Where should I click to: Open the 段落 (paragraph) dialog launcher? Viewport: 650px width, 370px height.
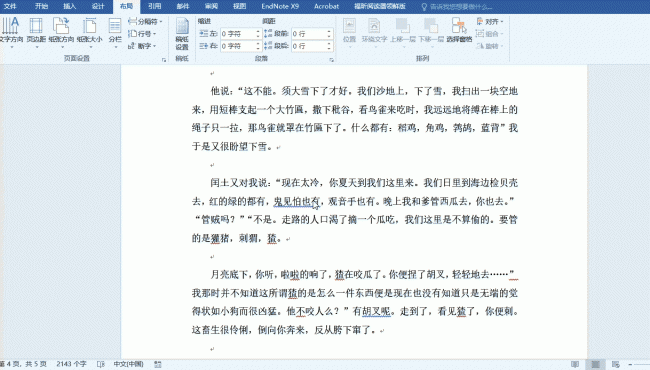click(x=332, y=60)
